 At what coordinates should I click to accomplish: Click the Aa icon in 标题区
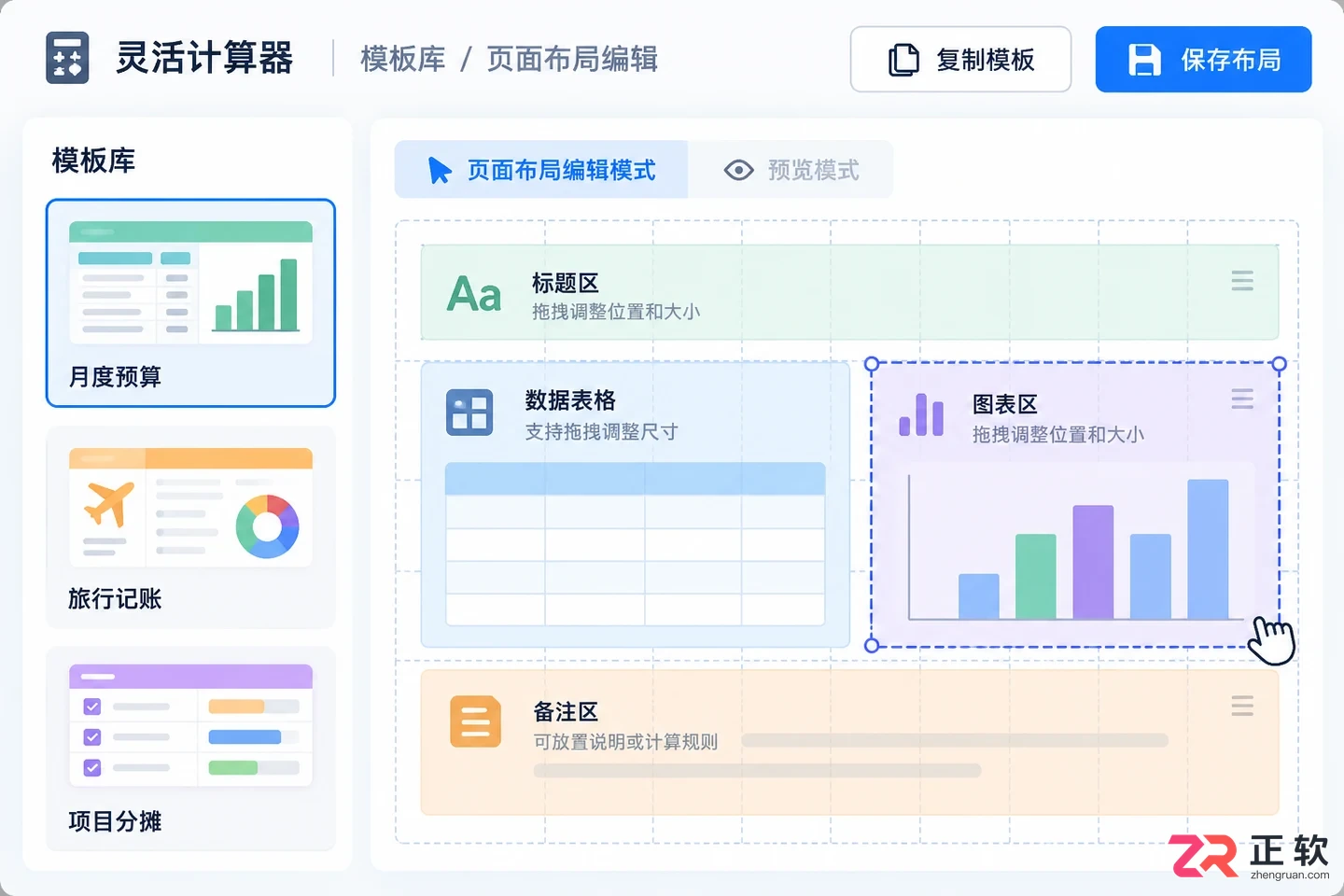[474, 295]
